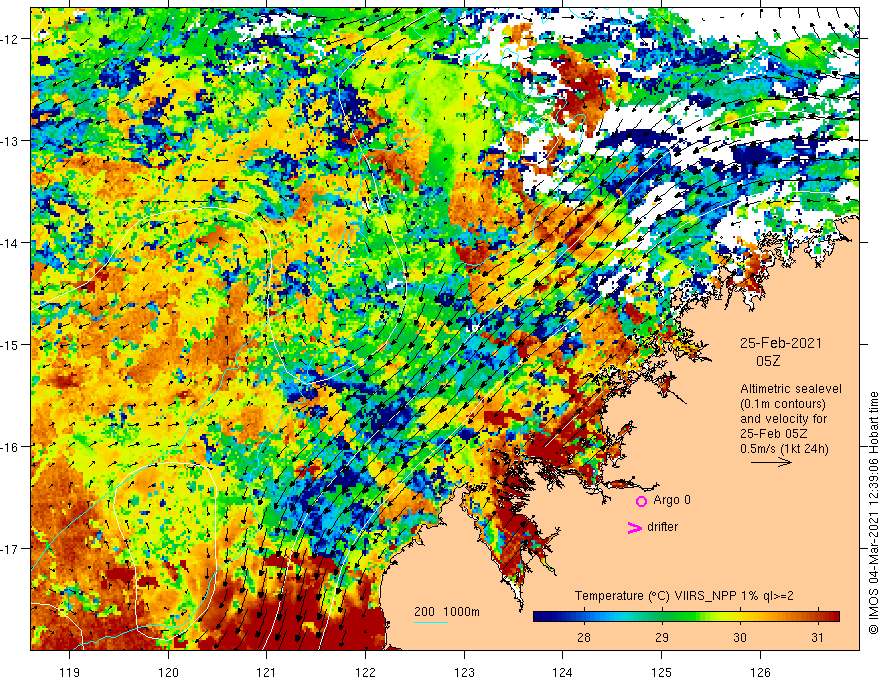Screen dimensions: 880x680
Task: Click the '124' longitude axis label
Action: coord(563,672)
